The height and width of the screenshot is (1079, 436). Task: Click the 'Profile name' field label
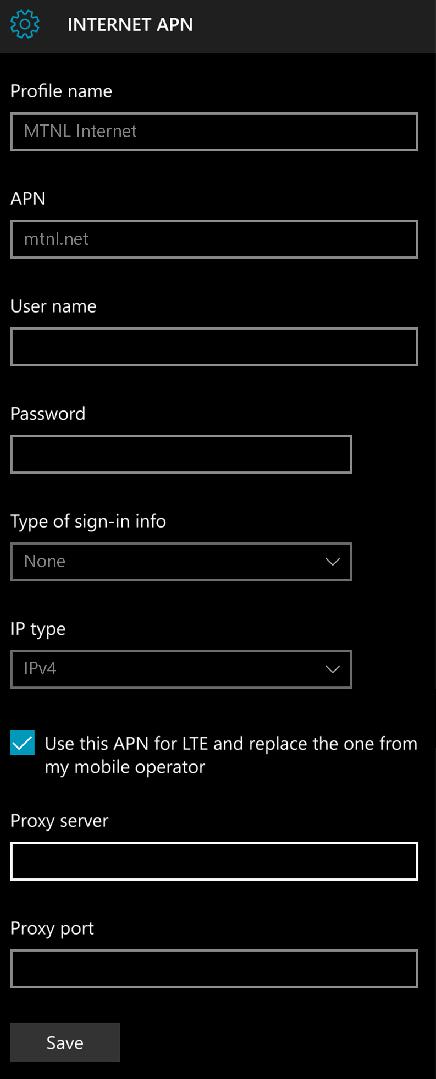coord(61,91)
